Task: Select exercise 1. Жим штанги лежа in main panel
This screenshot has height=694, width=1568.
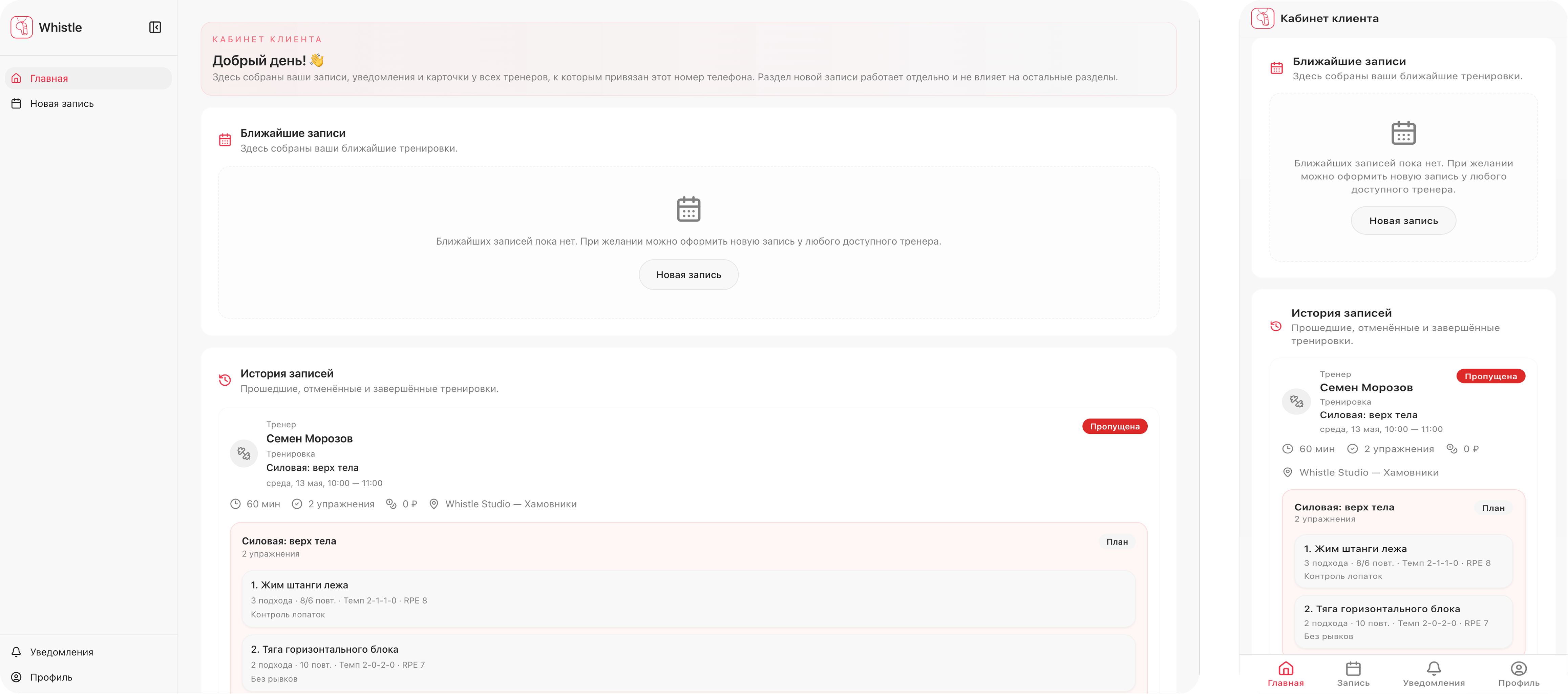Action: point(688,599)
